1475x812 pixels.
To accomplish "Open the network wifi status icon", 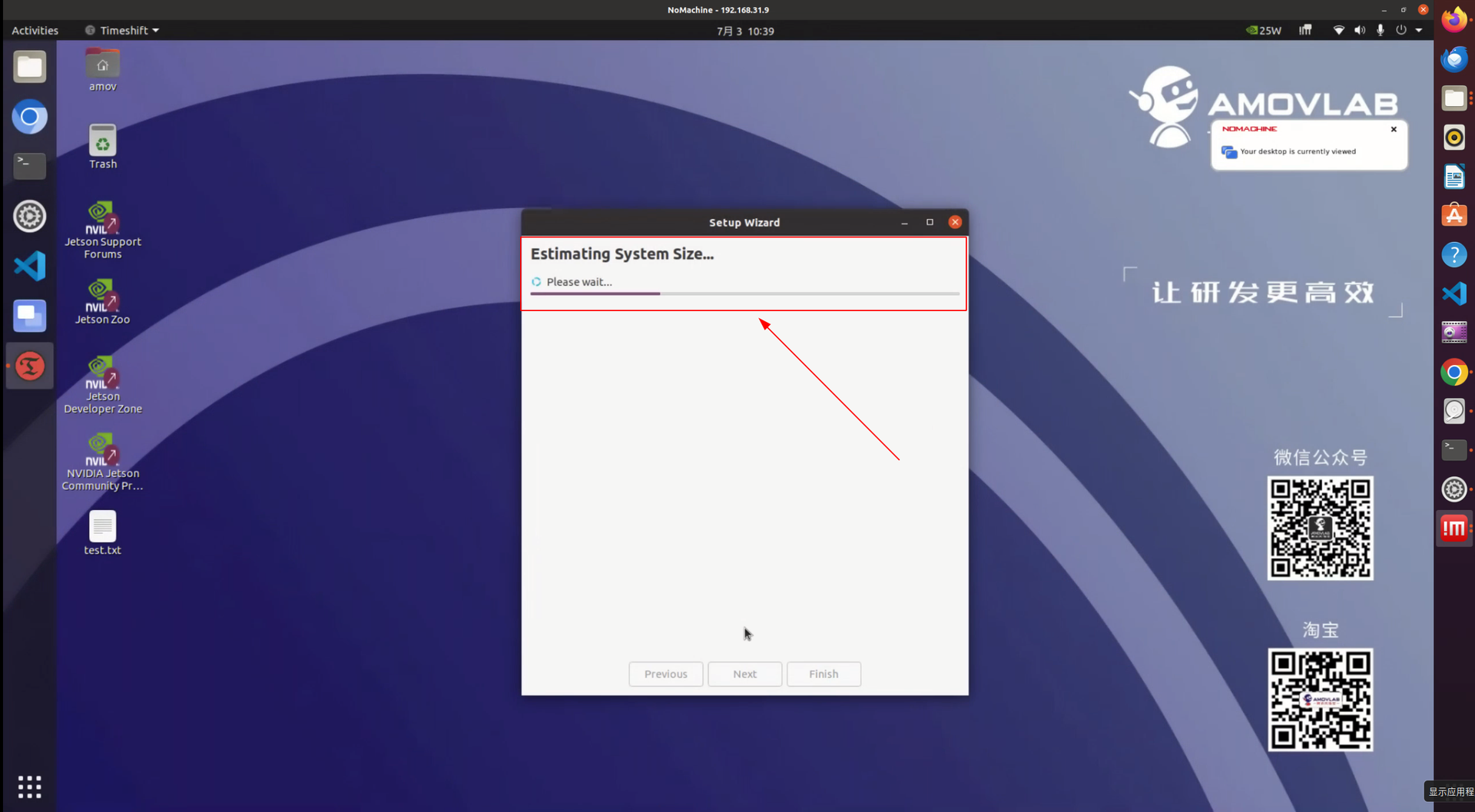I will coord(1338,31).
